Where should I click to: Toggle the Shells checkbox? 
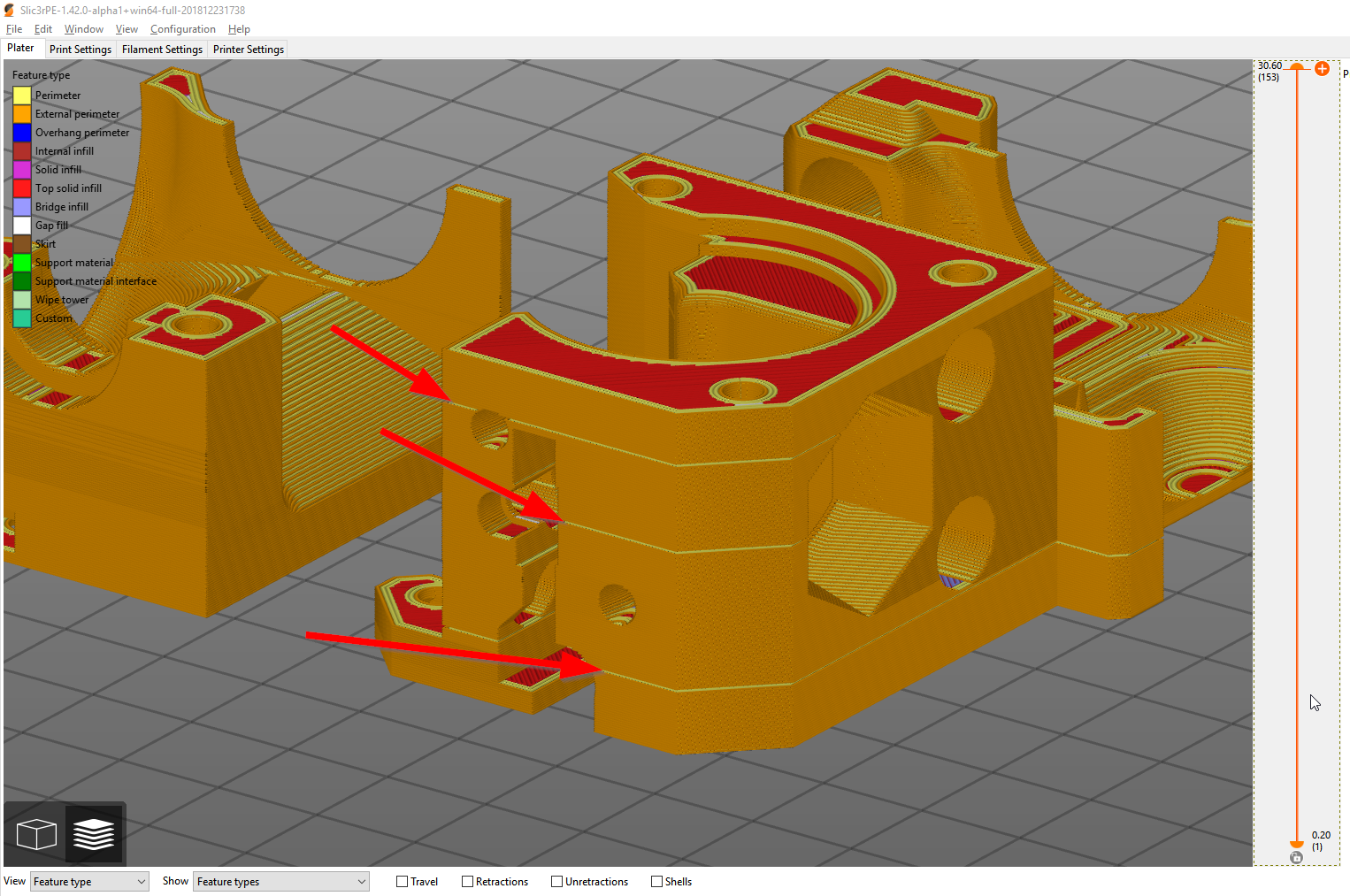click(656, 882)
